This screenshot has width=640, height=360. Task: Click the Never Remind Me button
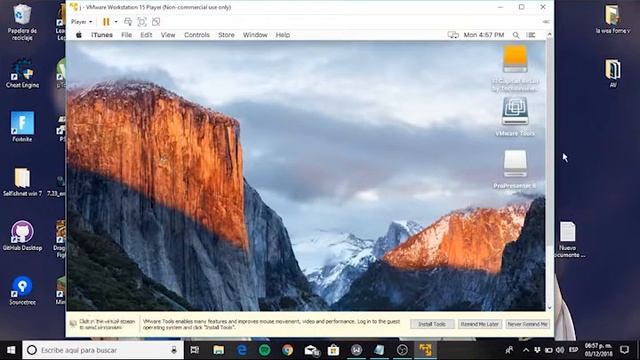(x=527, y=324)
